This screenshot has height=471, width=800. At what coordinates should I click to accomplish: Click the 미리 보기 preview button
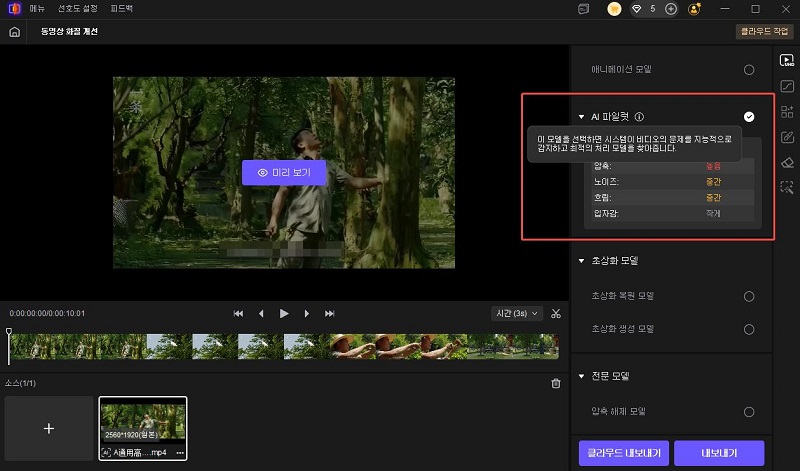284,172
